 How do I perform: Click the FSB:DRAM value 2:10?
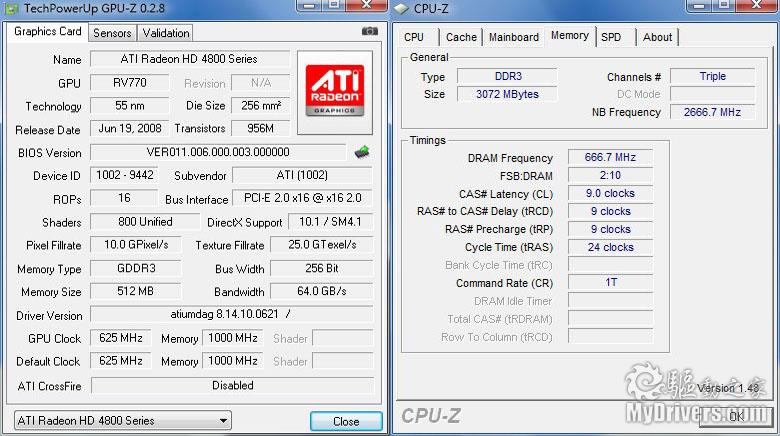610,175
